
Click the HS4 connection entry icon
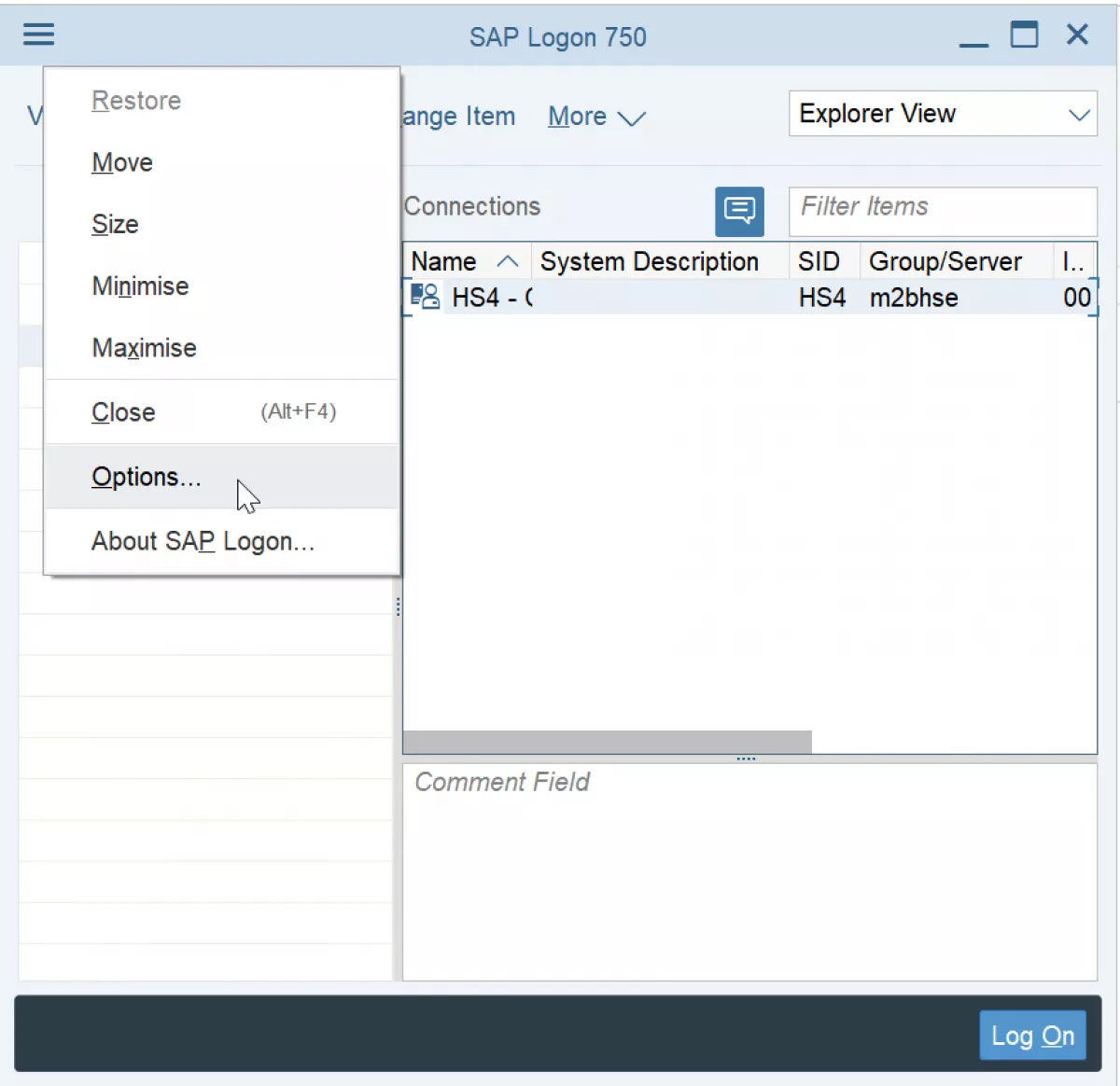click(x=425, y=297)
